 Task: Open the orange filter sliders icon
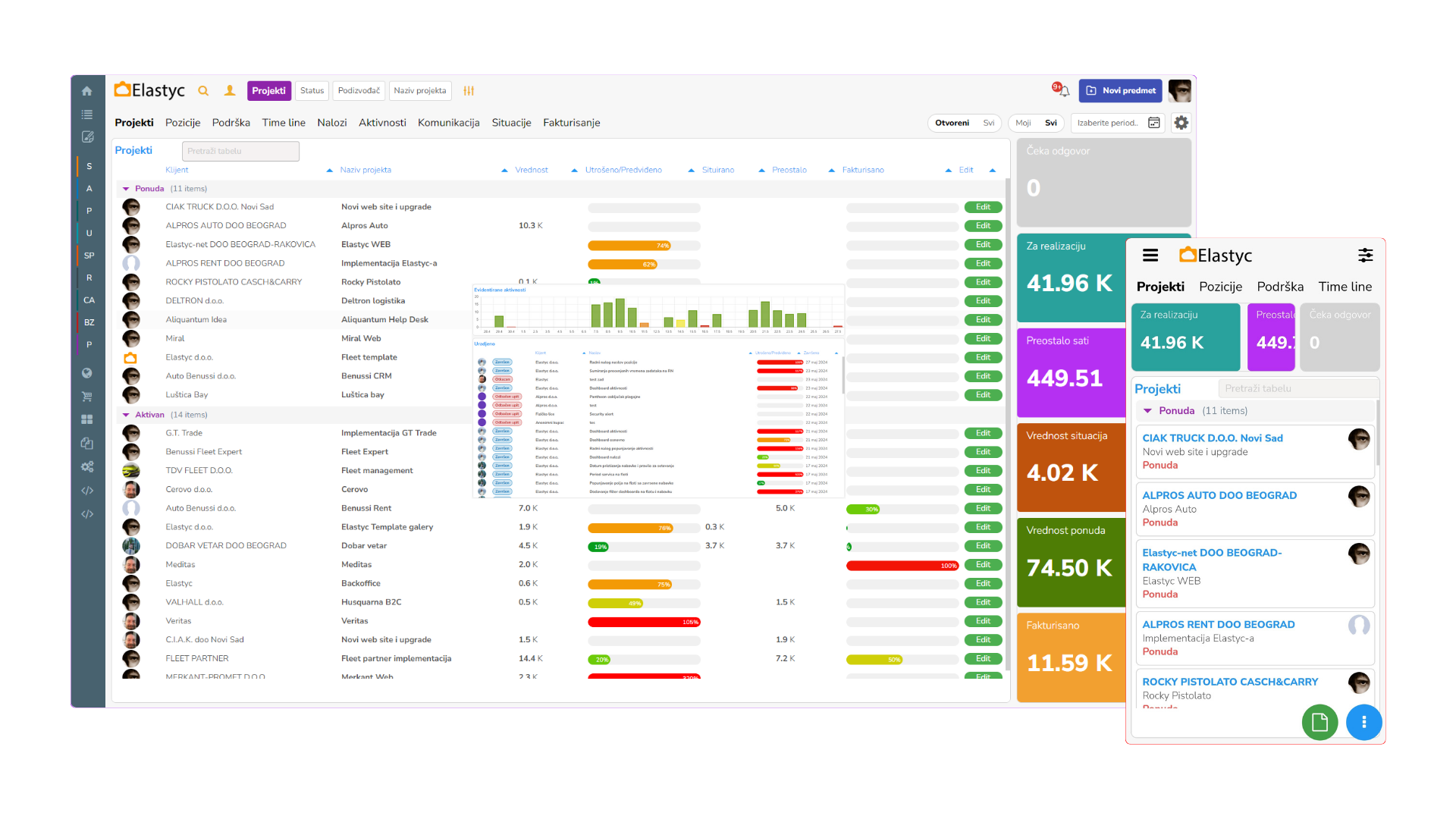[469, 91]
